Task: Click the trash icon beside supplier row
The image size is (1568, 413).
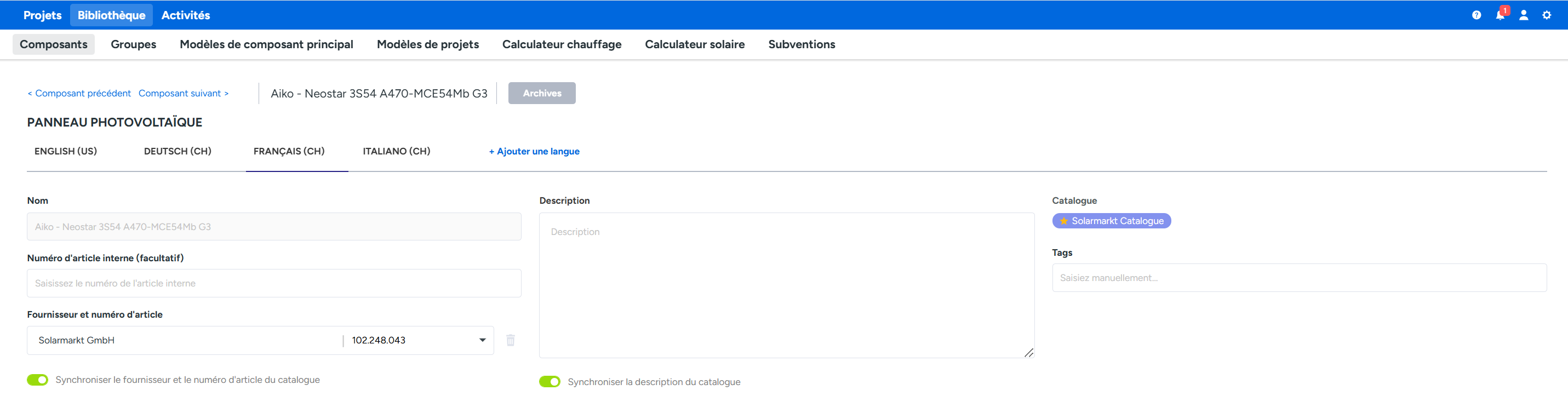Action: point(510,340)
